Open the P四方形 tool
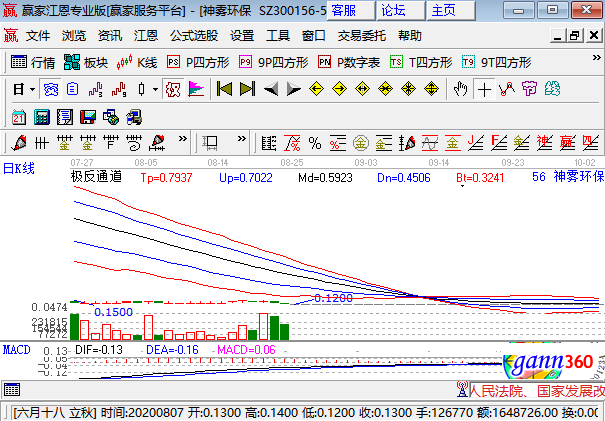Image resolution: width=605 pixels, height=421 pixels. [198, 62]
